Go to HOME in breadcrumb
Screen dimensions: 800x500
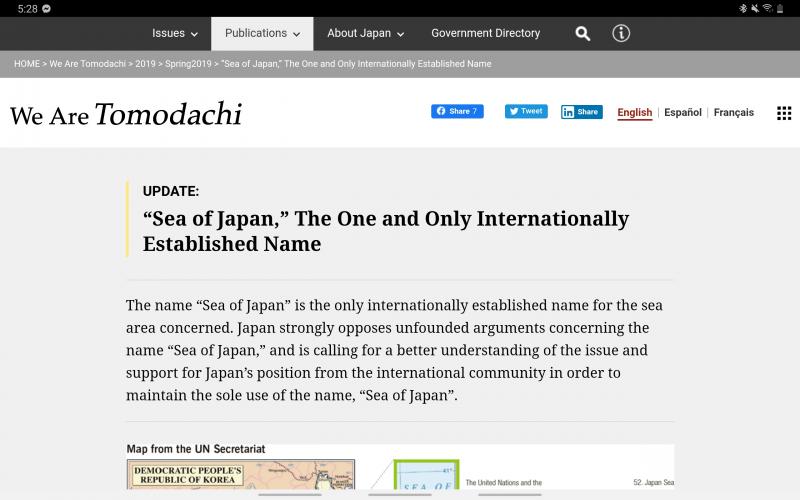27,64
